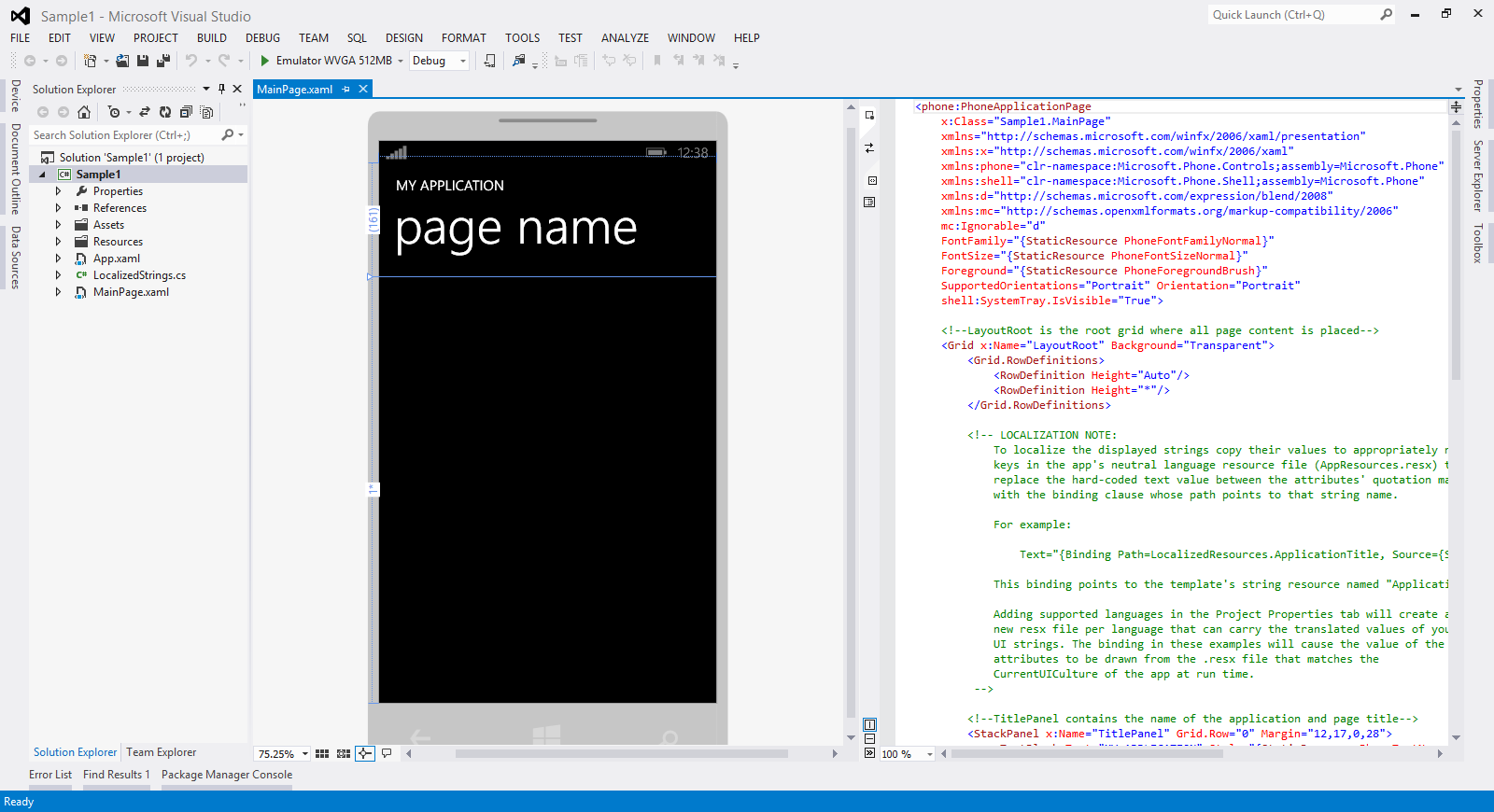
Task: Click the Redo arrow in the toolbar
Action: [224, 61]
